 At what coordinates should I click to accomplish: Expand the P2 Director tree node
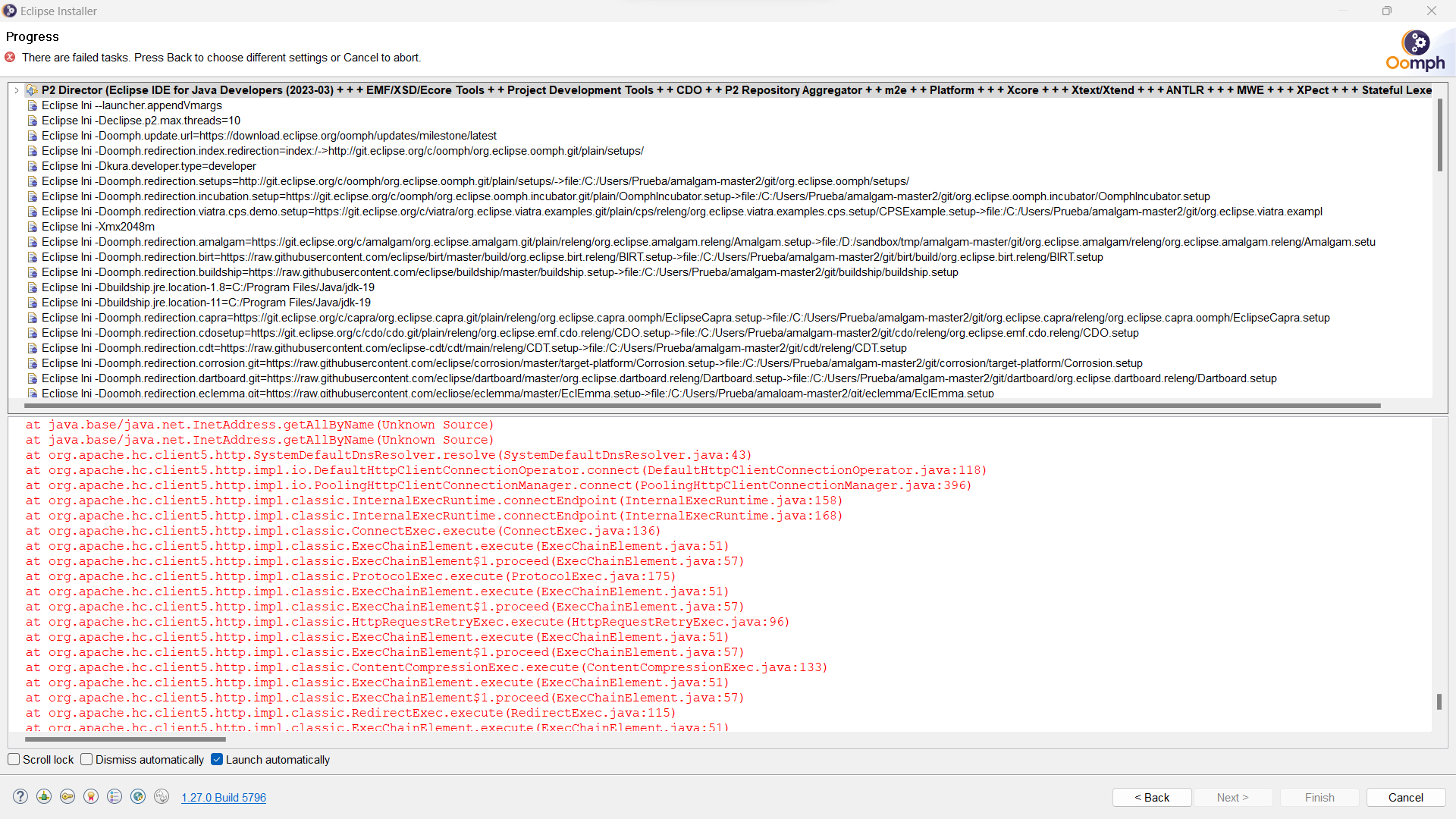point(17,90)
